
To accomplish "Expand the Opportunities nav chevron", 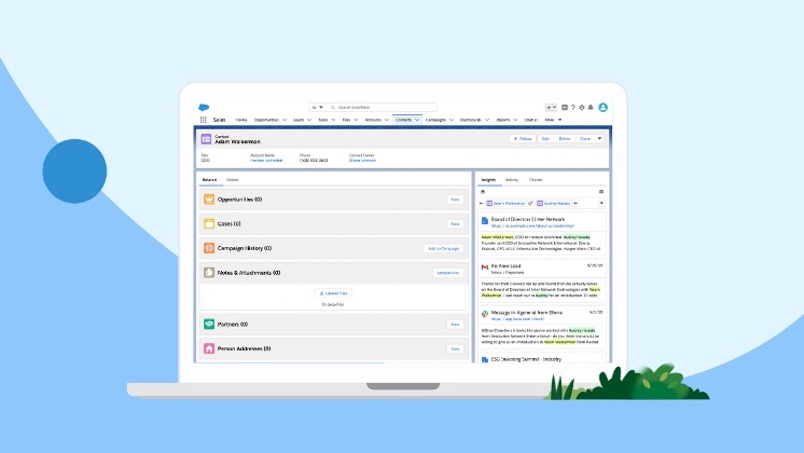I will point(285,120).
